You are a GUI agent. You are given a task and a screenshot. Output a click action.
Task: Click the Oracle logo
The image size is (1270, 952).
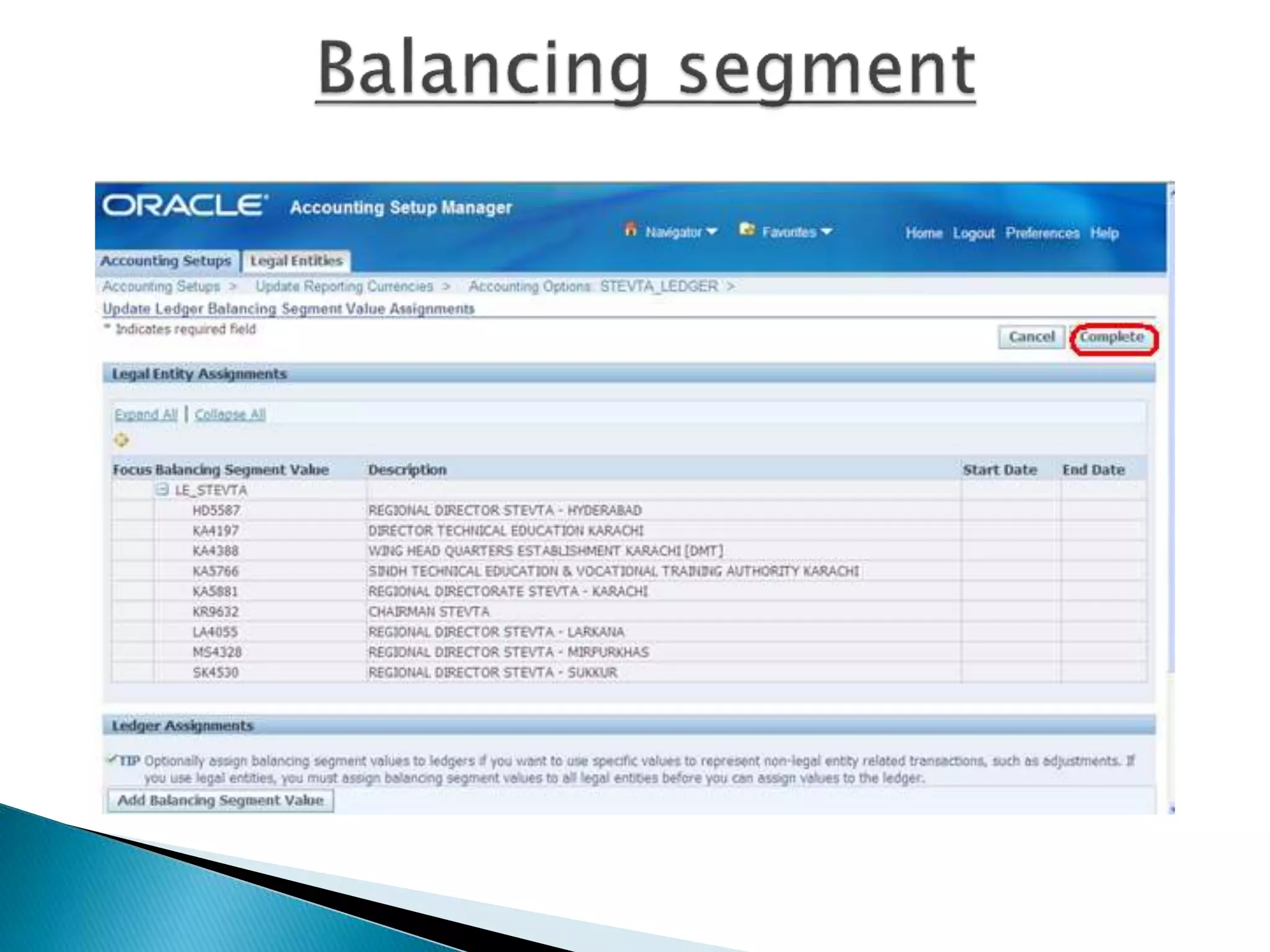tap(185, 205)
